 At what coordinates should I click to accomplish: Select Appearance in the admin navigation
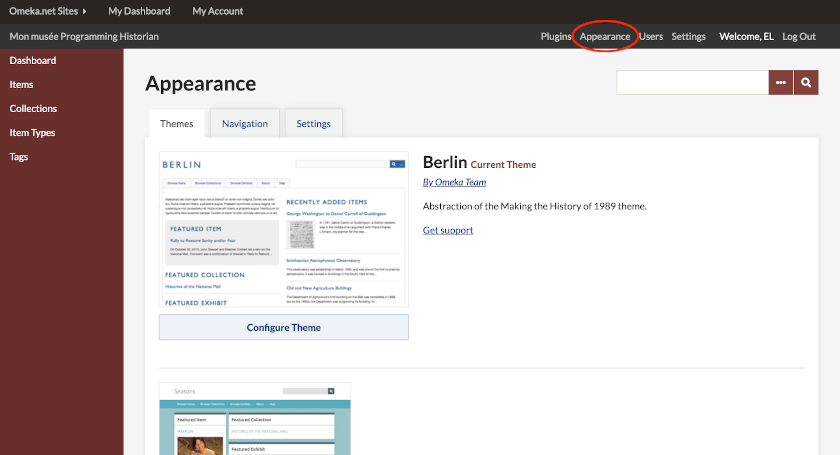605,36
